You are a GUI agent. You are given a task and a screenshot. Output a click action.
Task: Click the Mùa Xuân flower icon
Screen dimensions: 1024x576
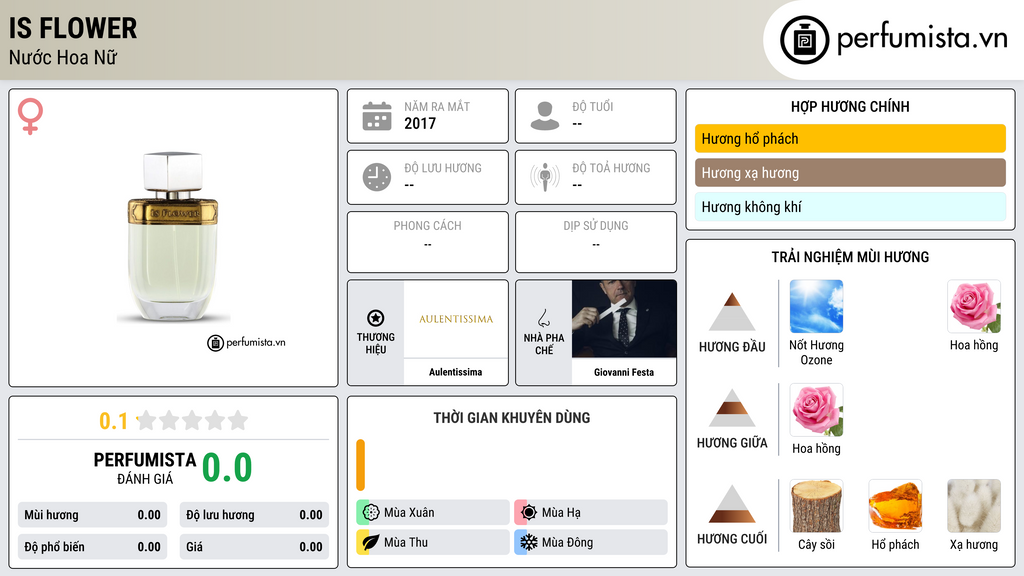(x=370, y=512)
